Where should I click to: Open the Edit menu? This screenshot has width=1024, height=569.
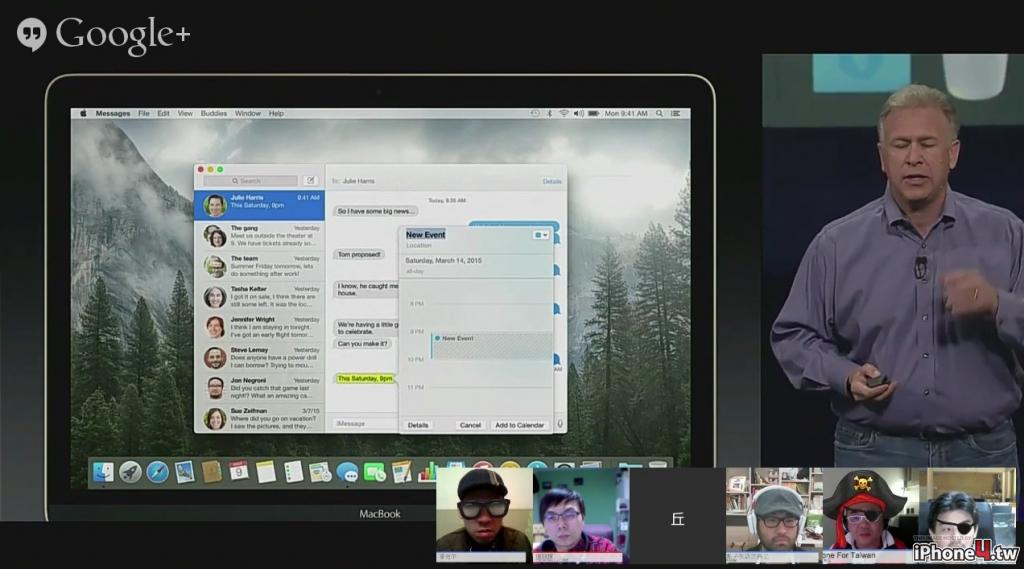click(x=163, y=114)
